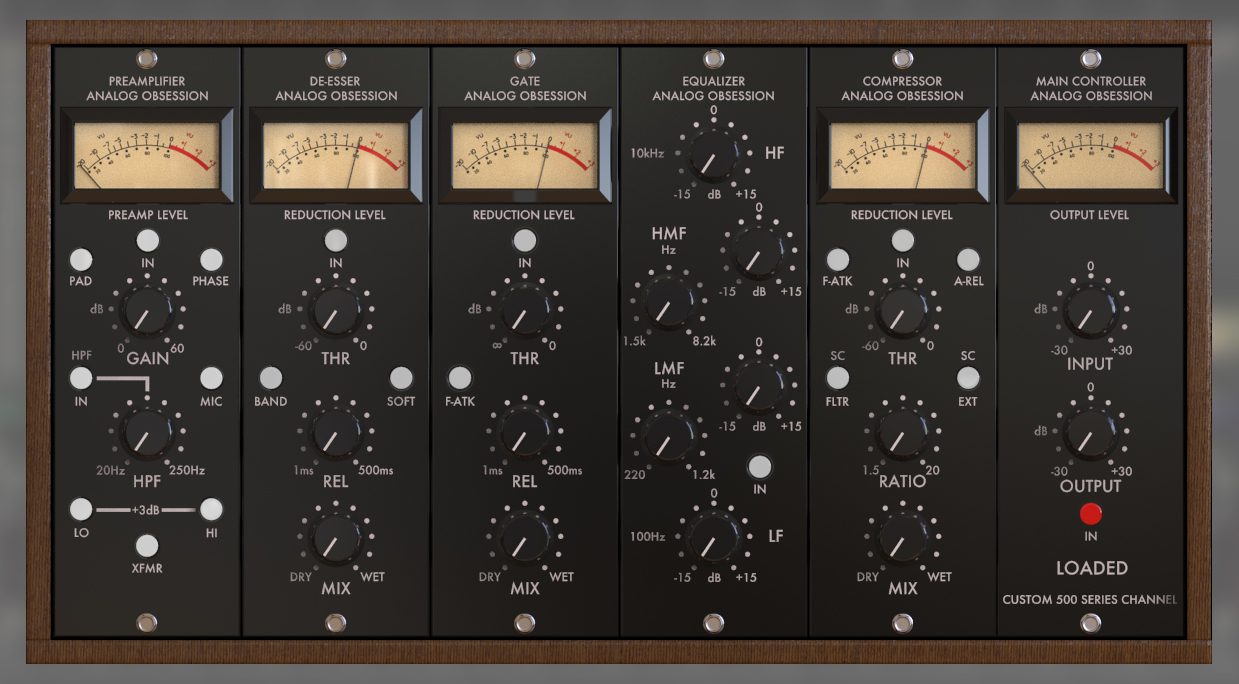Enable the preamp HPF IN button
Image resolution: width=1239 pixels, height=684 pixels.
tap(81, 378)
